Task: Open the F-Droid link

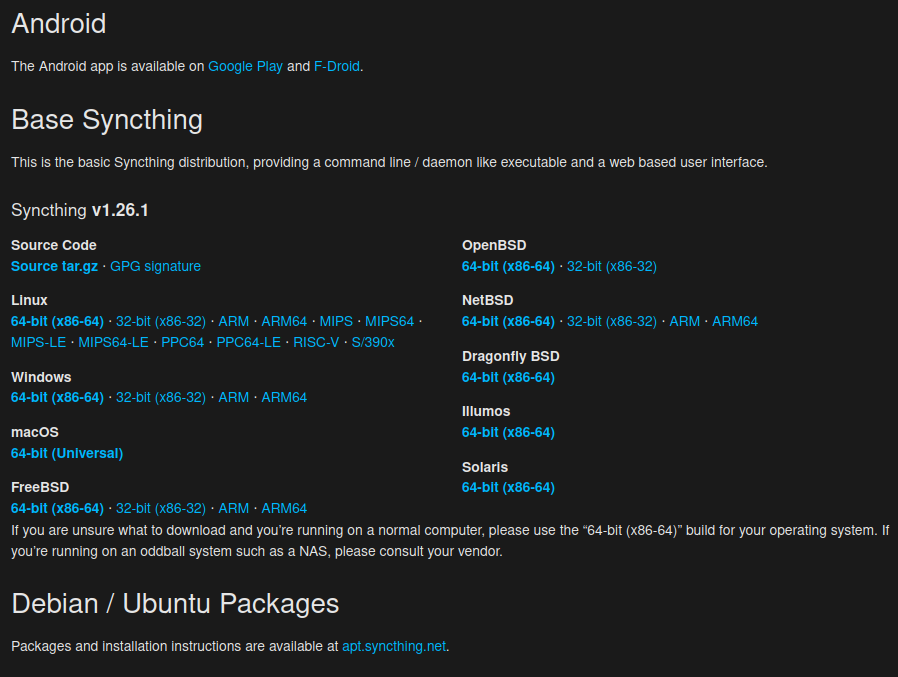Action: tap(337, 66)
